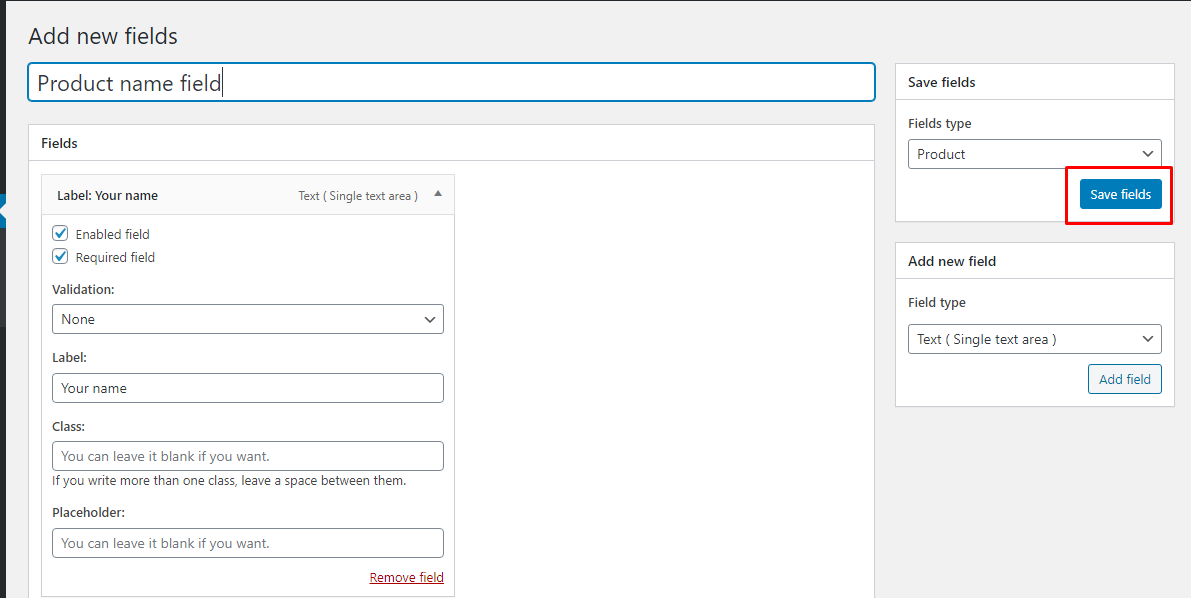
Task: Click into the Class text input
Action: click(247, 456)
